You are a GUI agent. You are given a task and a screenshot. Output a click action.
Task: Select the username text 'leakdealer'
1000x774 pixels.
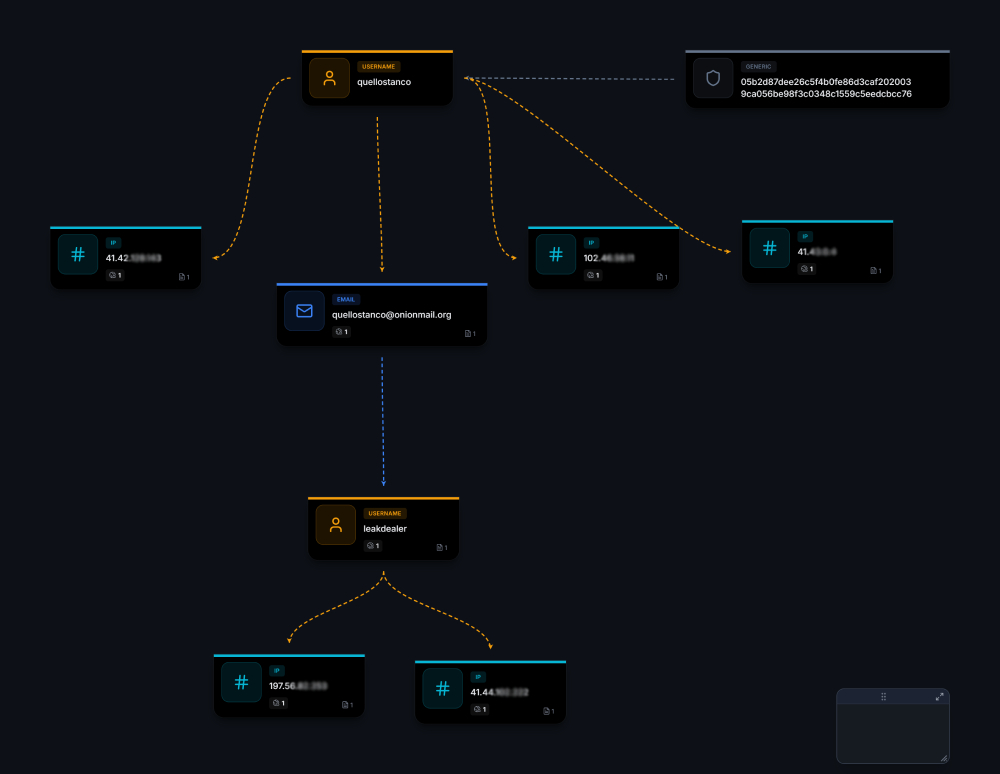click(385, 529)
